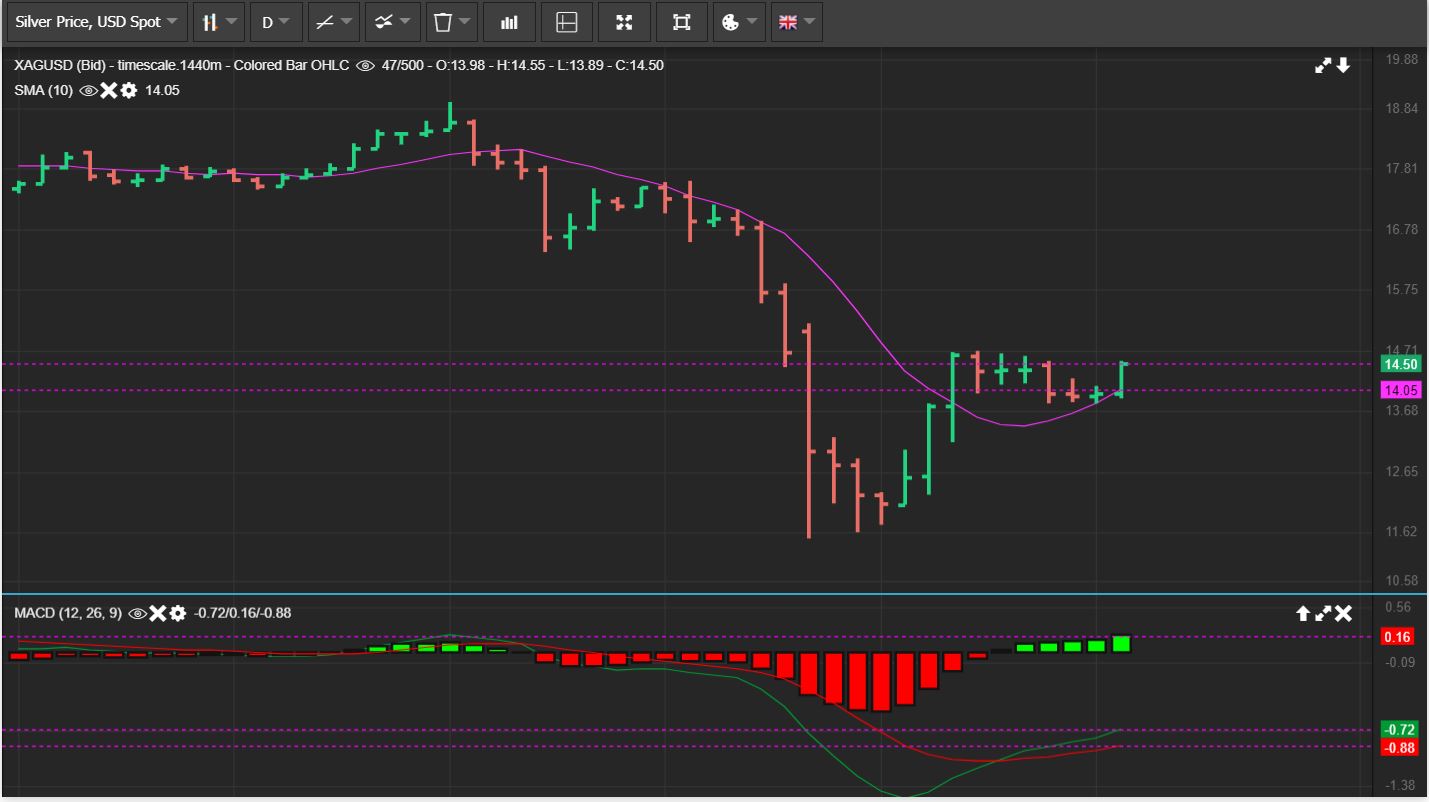
Task: Click the 16.78 price axis value
Action: tap(1402, 229)
